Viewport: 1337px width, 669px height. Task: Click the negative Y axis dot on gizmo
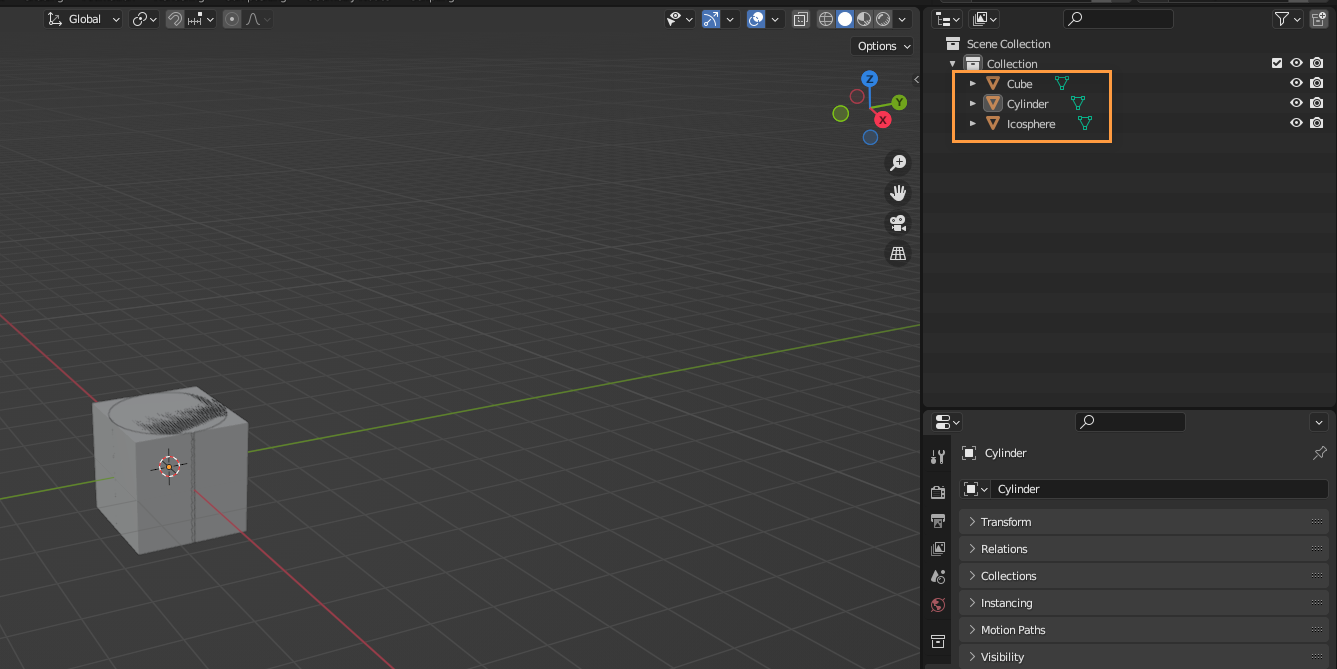[x=841, y=113]
